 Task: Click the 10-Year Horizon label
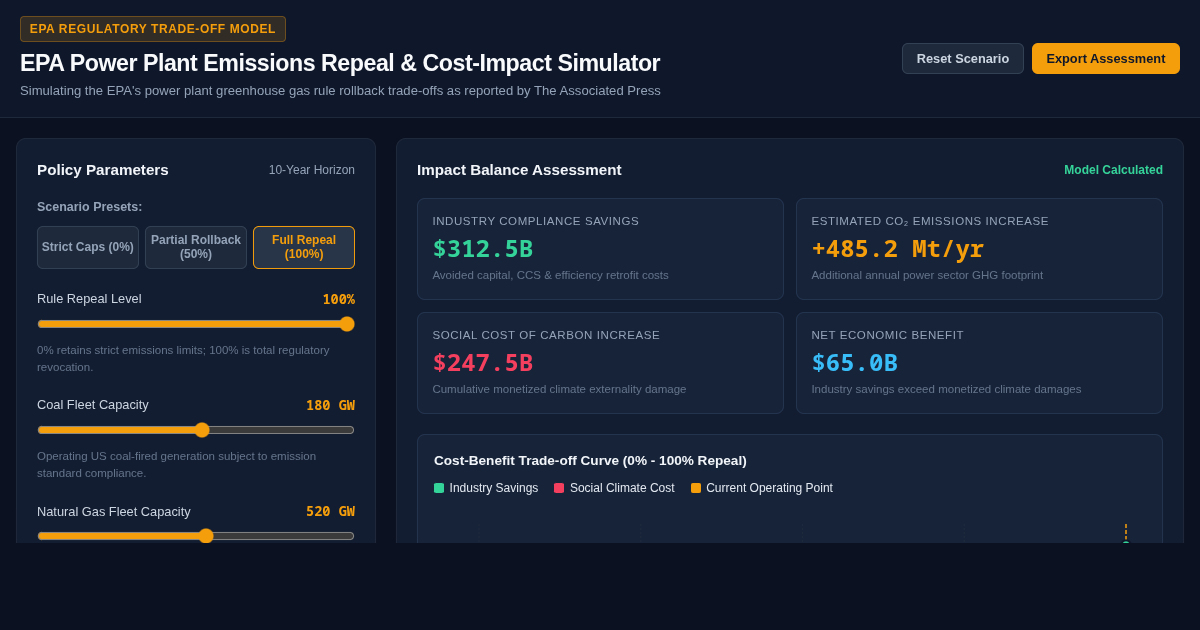312,170
